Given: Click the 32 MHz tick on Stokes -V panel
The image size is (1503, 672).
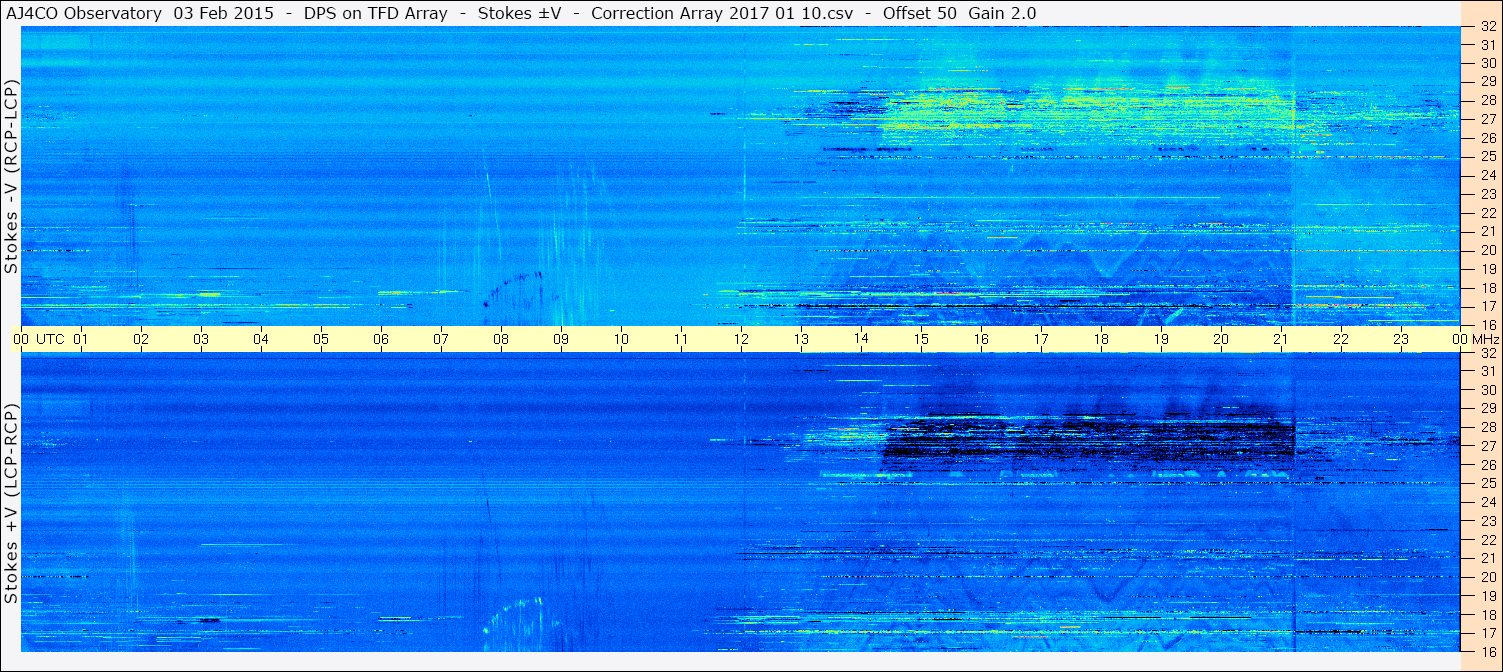Looking at the screenshot, I should (1487, 26).
